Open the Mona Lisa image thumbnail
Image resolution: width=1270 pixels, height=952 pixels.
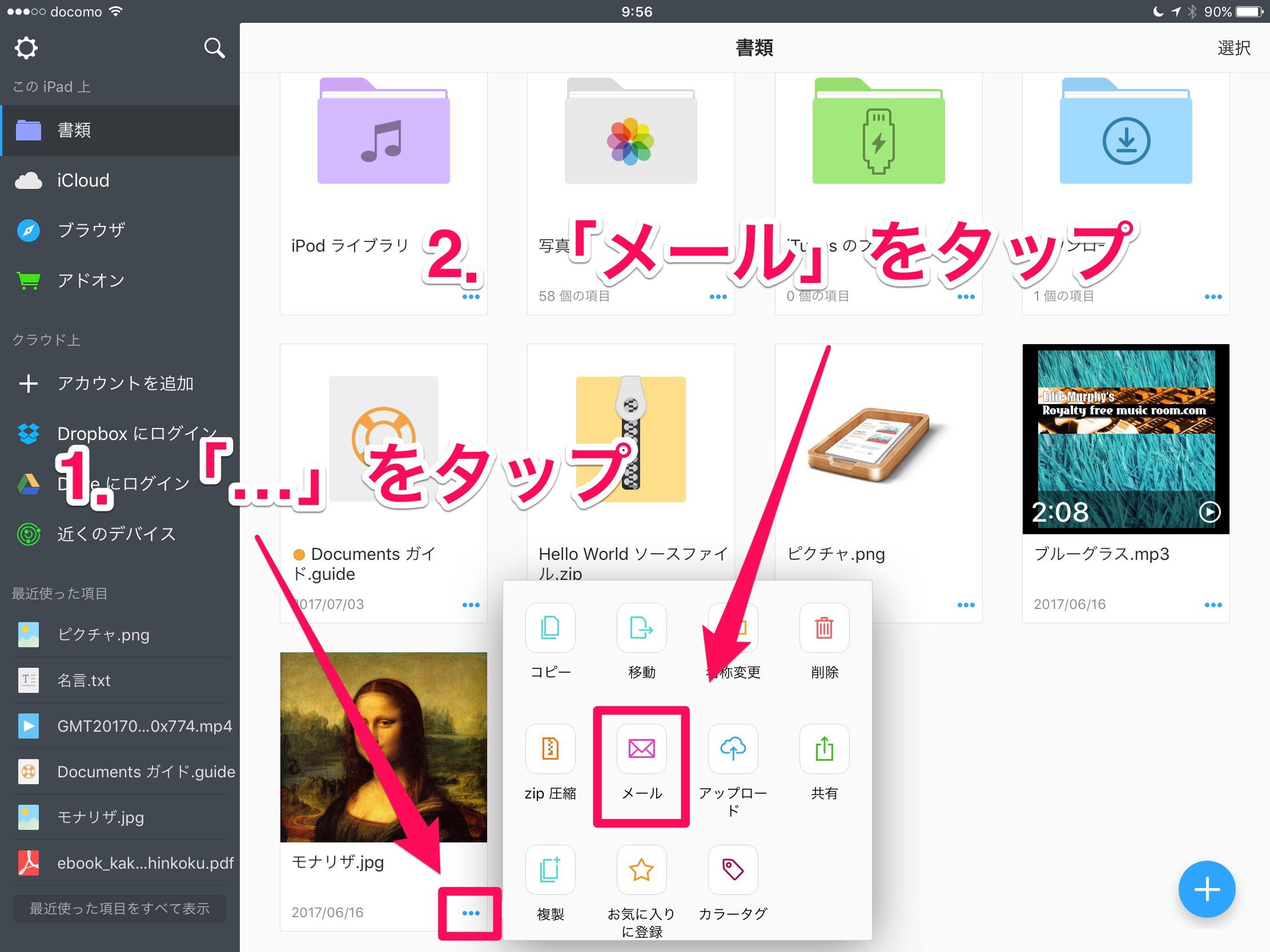point(384,747)
